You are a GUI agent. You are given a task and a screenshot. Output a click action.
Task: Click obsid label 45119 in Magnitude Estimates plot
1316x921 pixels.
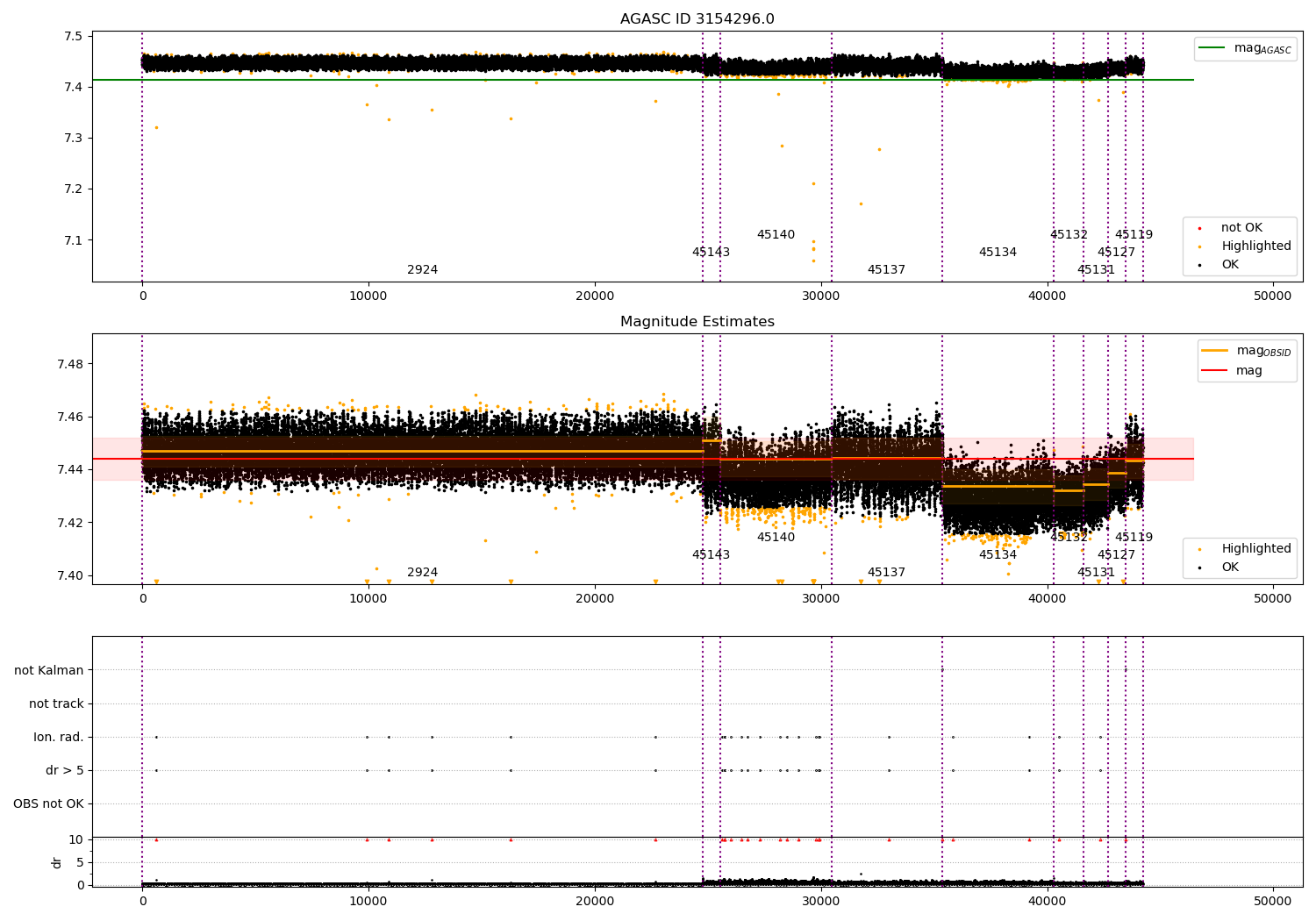[1134, 538]
